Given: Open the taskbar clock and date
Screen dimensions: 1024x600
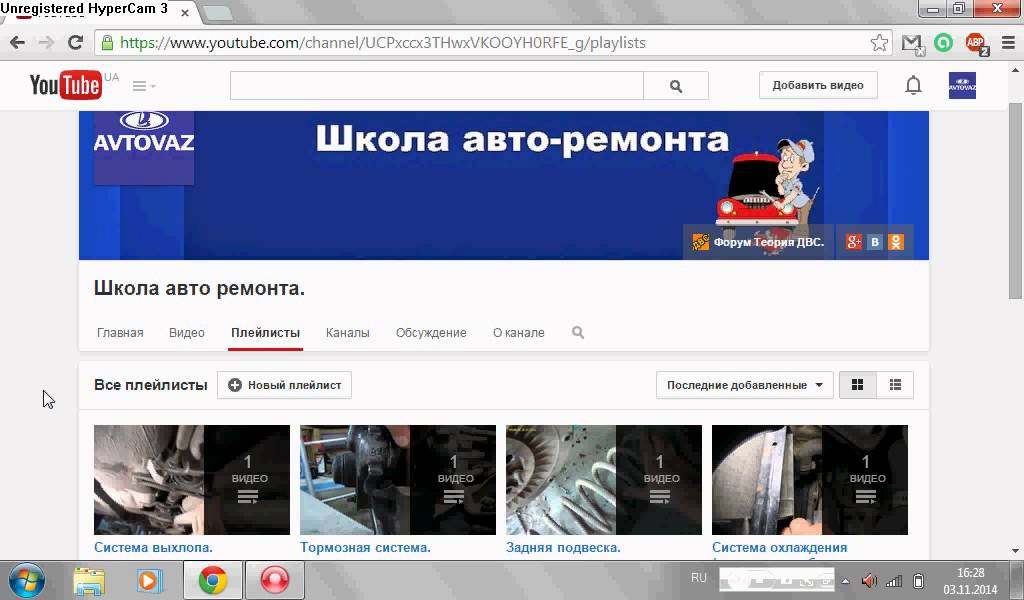Looking at the screenshot, I should (x=970, y=580).
